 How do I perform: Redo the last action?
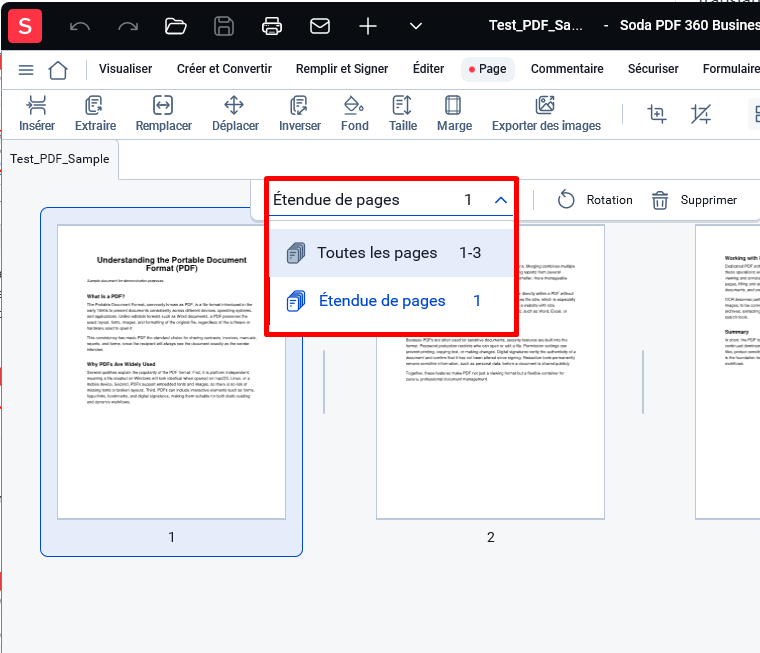(128, 26)
